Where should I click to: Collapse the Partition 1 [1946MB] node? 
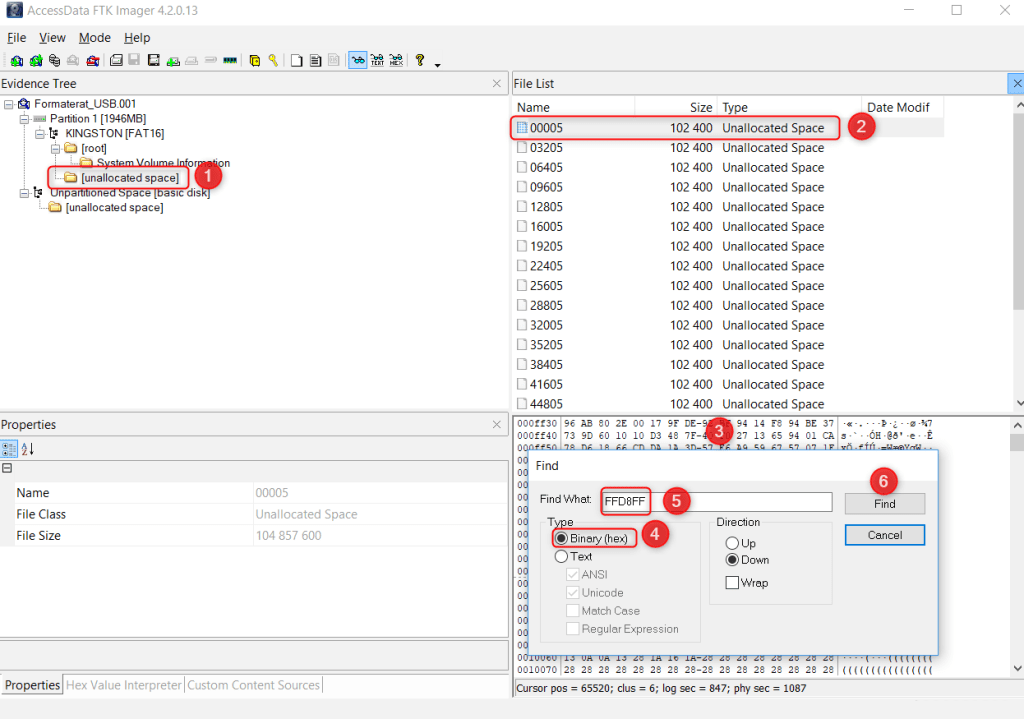[x=25, y=119]
